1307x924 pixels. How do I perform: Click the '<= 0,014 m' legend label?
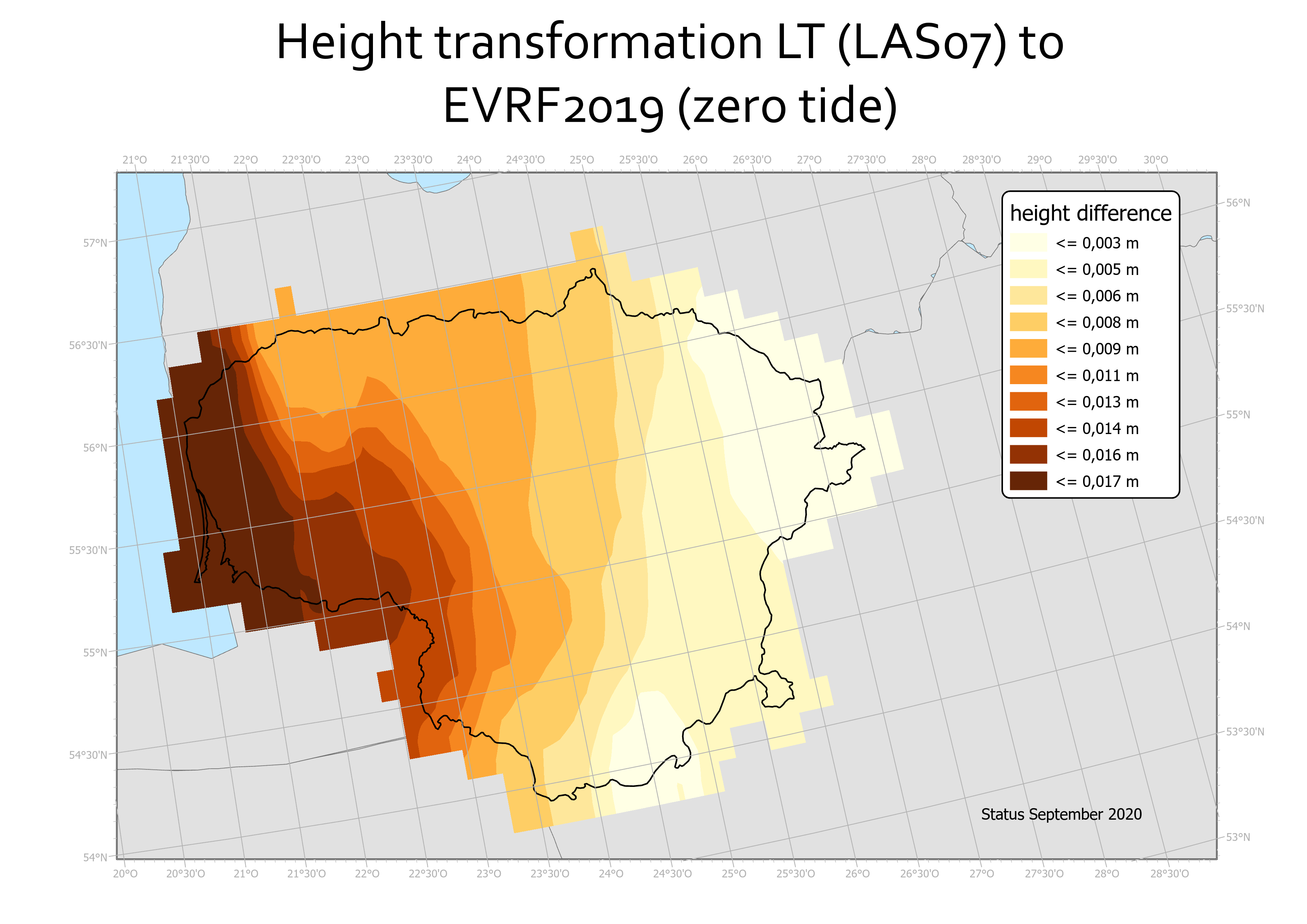(x=1097, y=428)
